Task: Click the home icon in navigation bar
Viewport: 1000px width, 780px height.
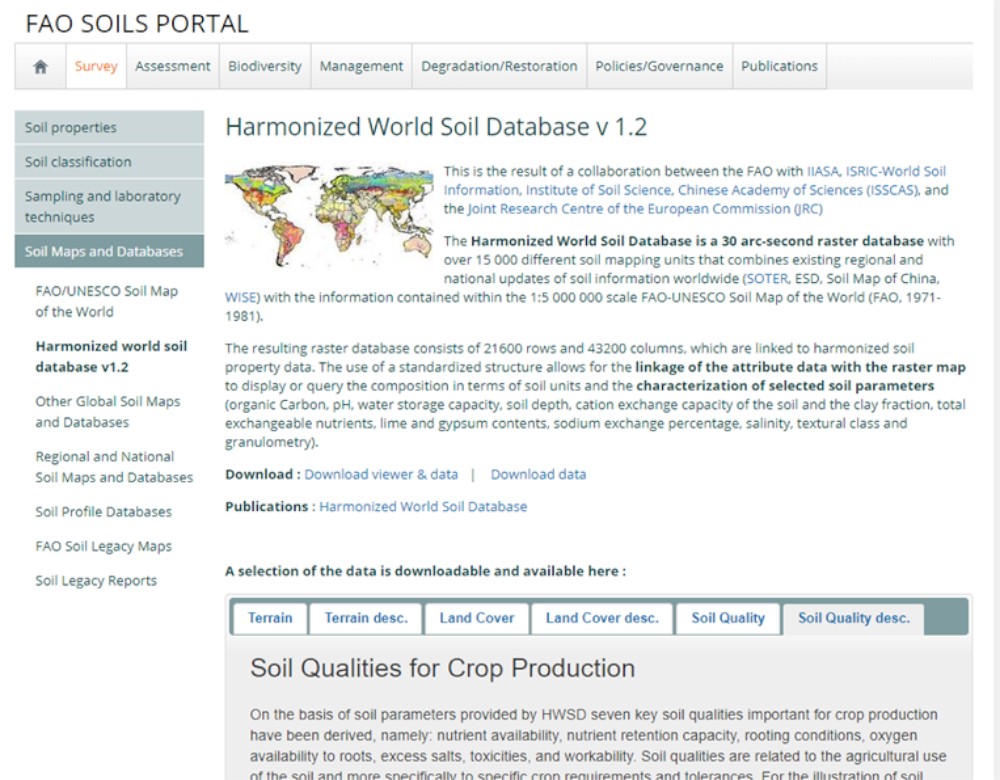Action: 40,66
